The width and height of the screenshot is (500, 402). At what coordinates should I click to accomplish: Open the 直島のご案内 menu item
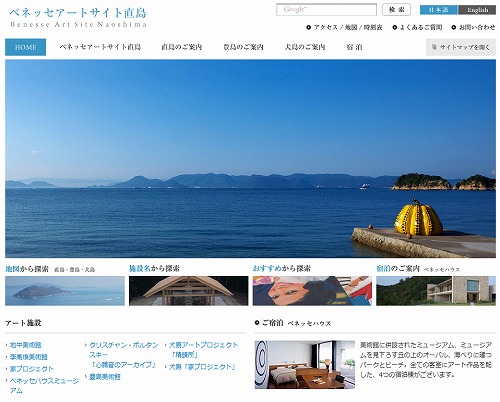182,47
